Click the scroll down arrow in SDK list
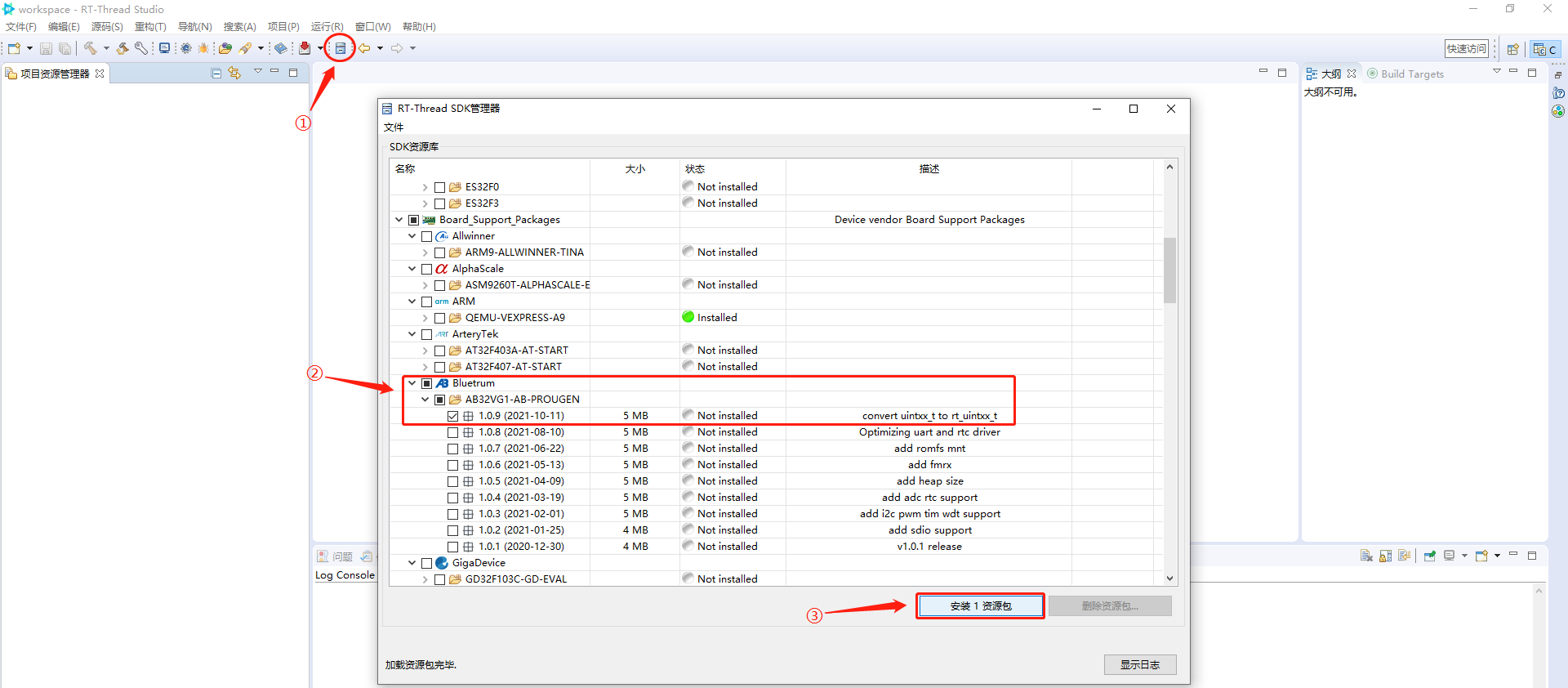This screenshot has width=1568, height=688. tap(1170, 579)
